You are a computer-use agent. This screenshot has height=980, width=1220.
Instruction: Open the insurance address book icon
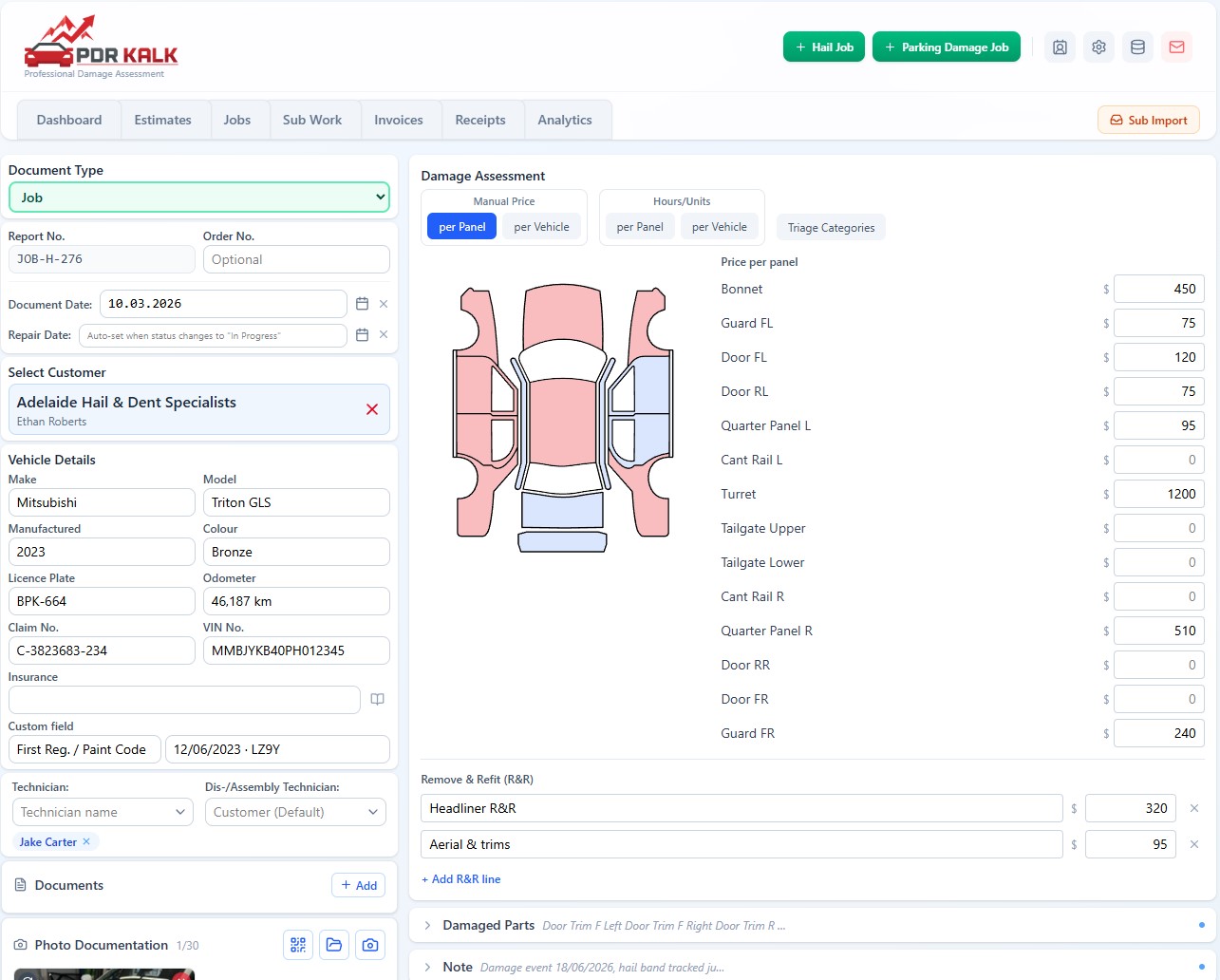point(377,700)
